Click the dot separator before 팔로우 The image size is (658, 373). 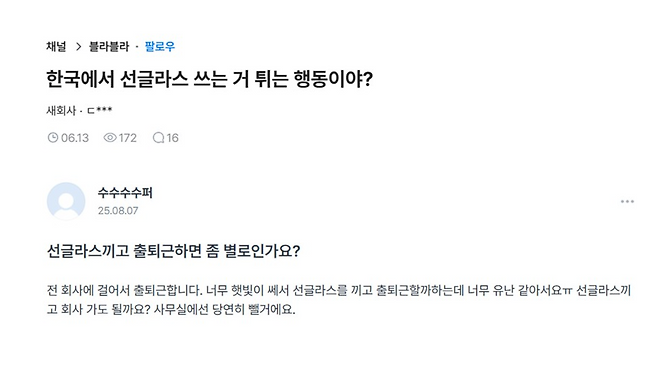click(x=137, y=47)
